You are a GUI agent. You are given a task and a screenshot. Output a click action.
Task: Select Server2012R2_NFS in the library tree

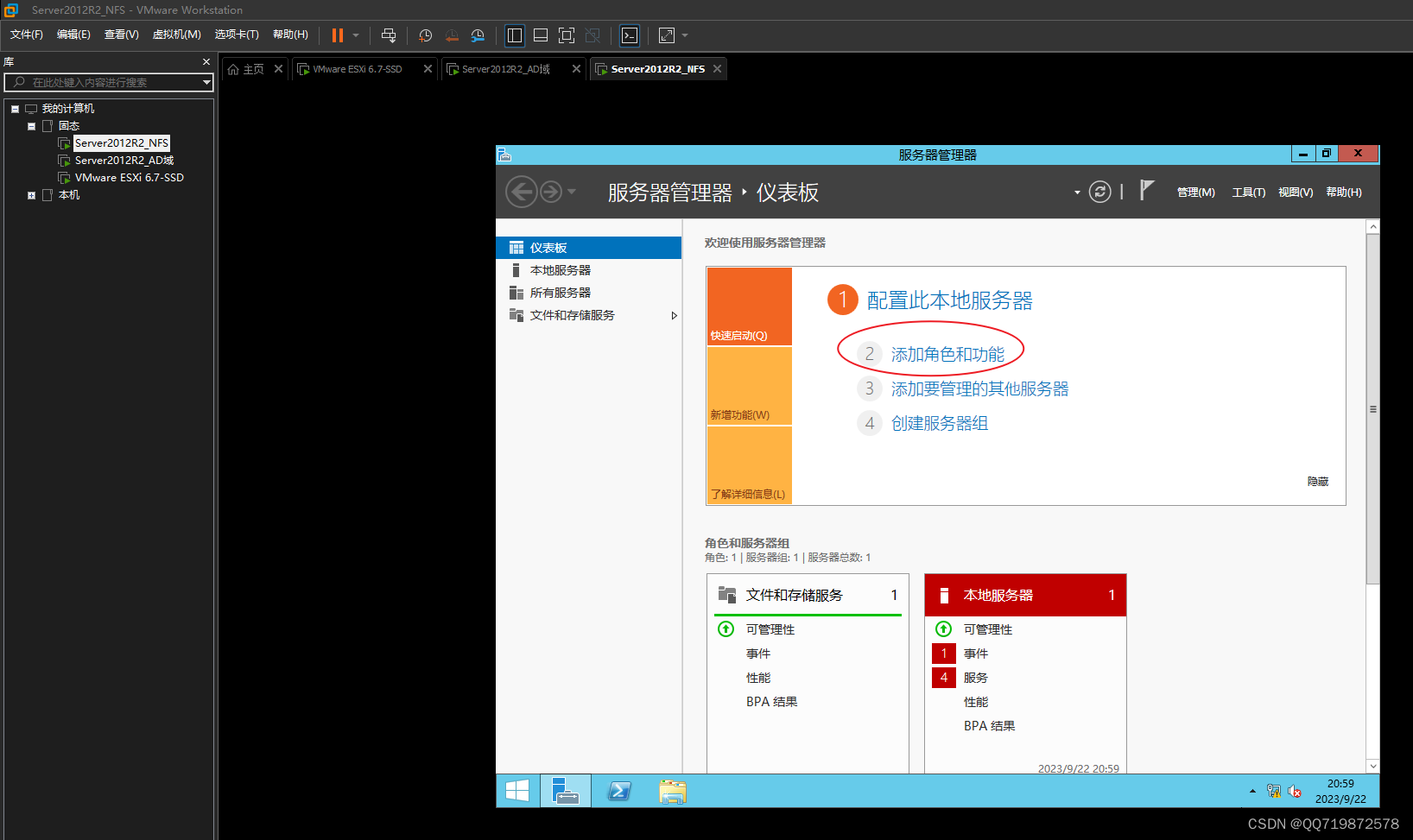coord(122,143)
